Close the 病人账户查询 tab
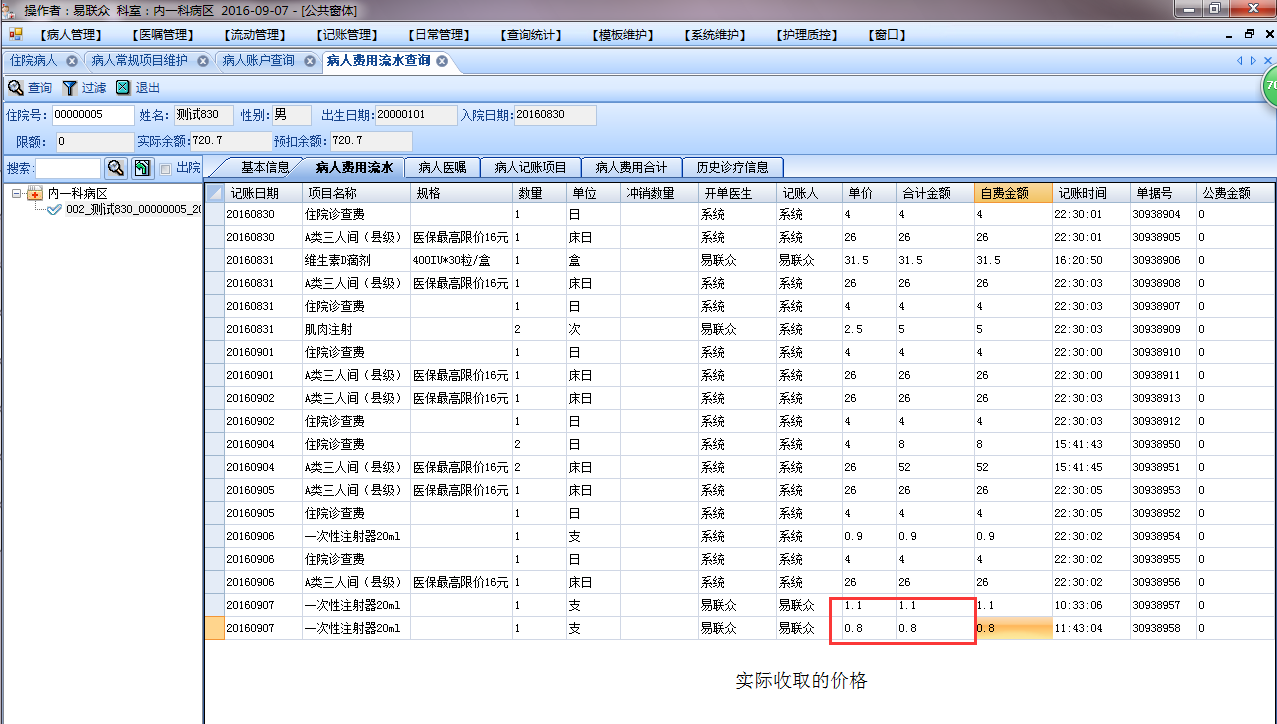The height and width of the screenshot is (724, 1277). 310,61
